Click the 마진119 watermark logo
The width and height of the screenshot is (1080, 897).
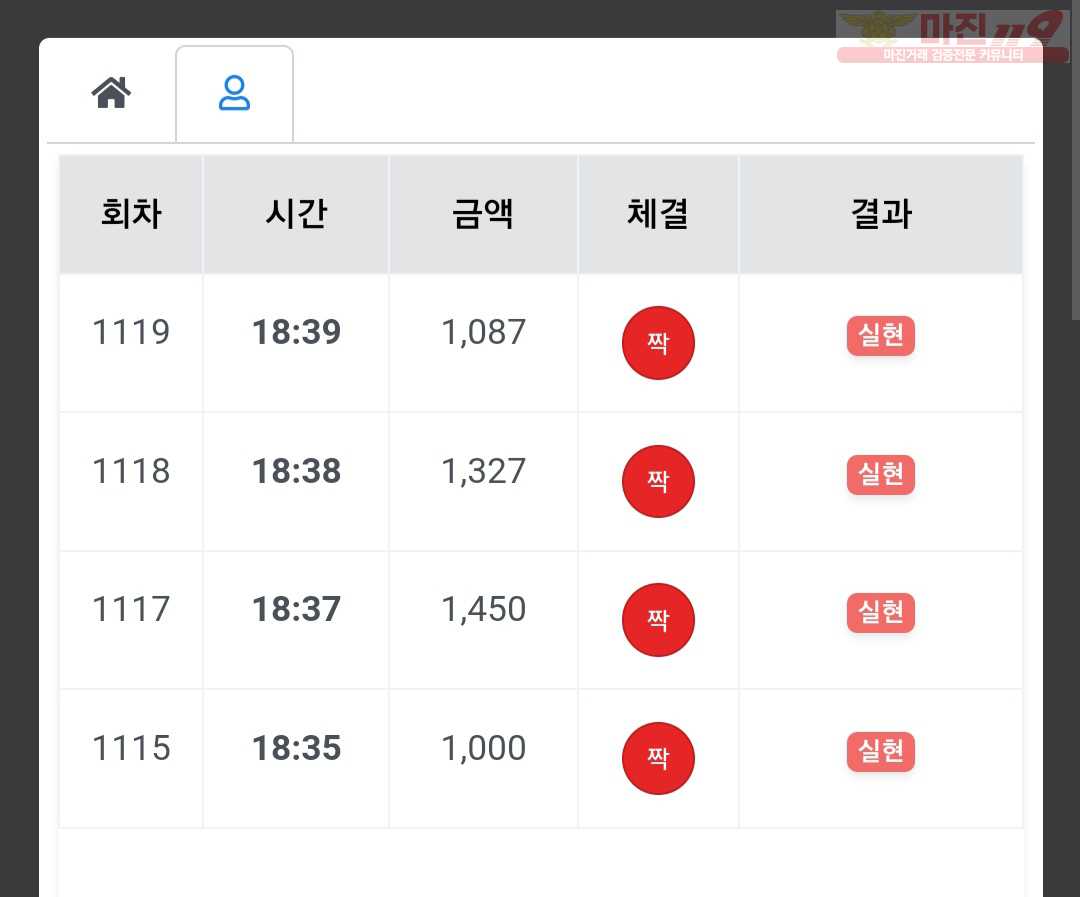pos(953,37)
